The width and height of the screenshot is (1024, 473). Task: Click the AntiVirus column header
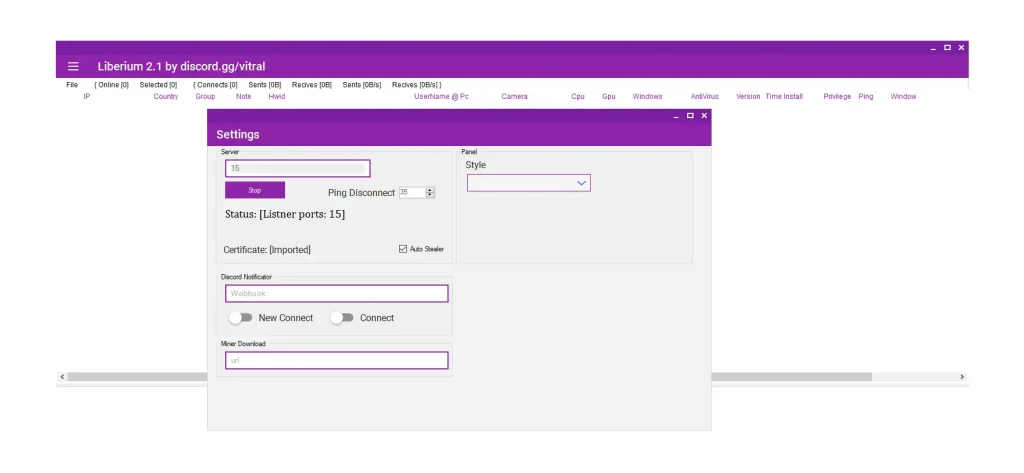[705, 97]
